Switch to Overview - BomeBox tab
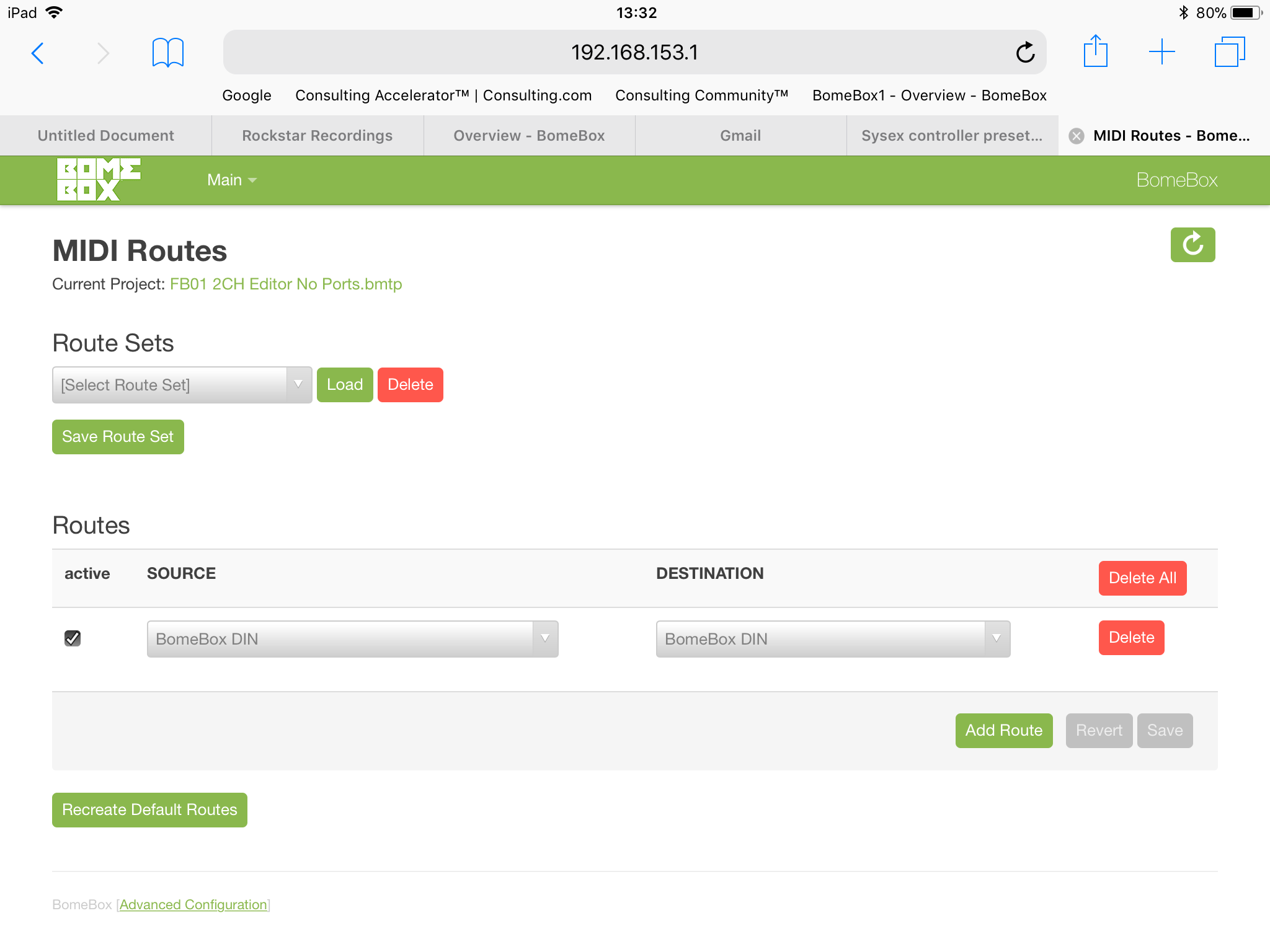Viewport: 1270px width, 952px height. tap(529, 136)
